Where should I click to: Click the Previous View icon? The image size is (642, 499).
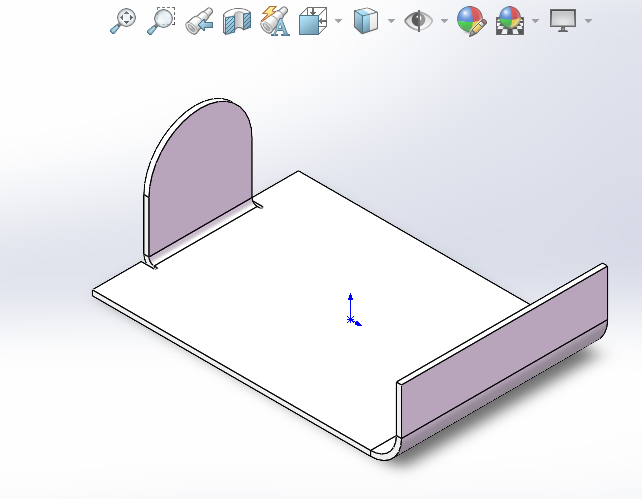(x=199, y=20)
